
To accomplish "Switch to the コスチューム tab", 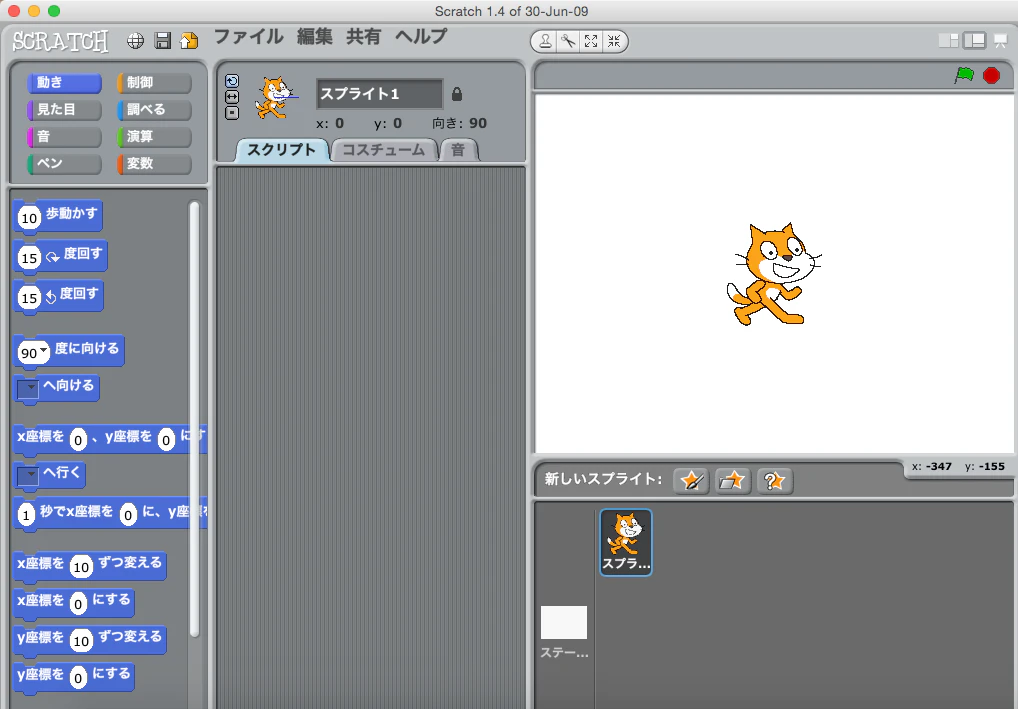I will [384, 150].
